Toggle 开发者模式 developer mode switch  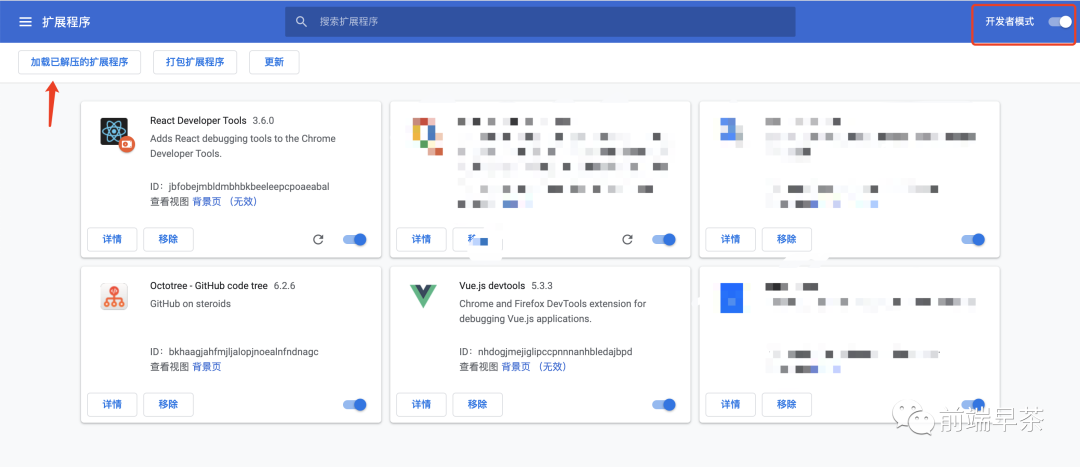[x=1060, y=22]
